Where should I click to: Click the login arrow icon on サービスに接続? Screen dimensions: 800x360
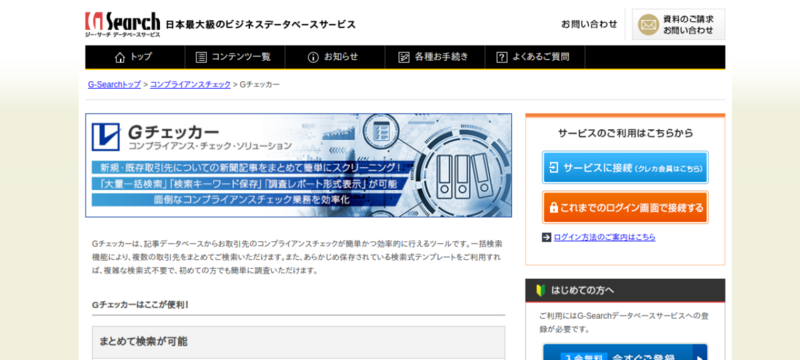click(x=554, y=167)
